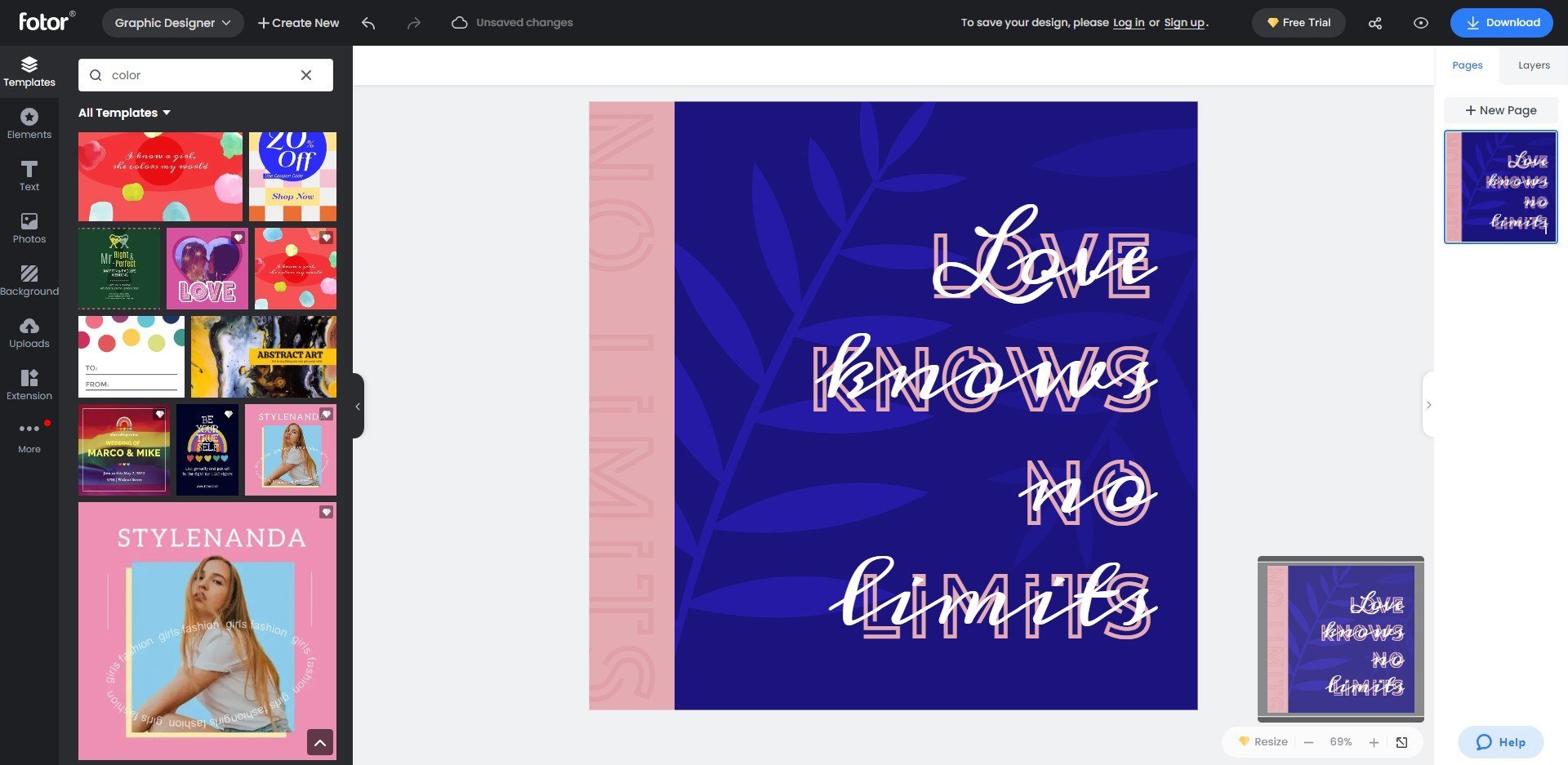Click the 'Unsaved changes' status text
1568x765 pixels.
pos(524,23)
